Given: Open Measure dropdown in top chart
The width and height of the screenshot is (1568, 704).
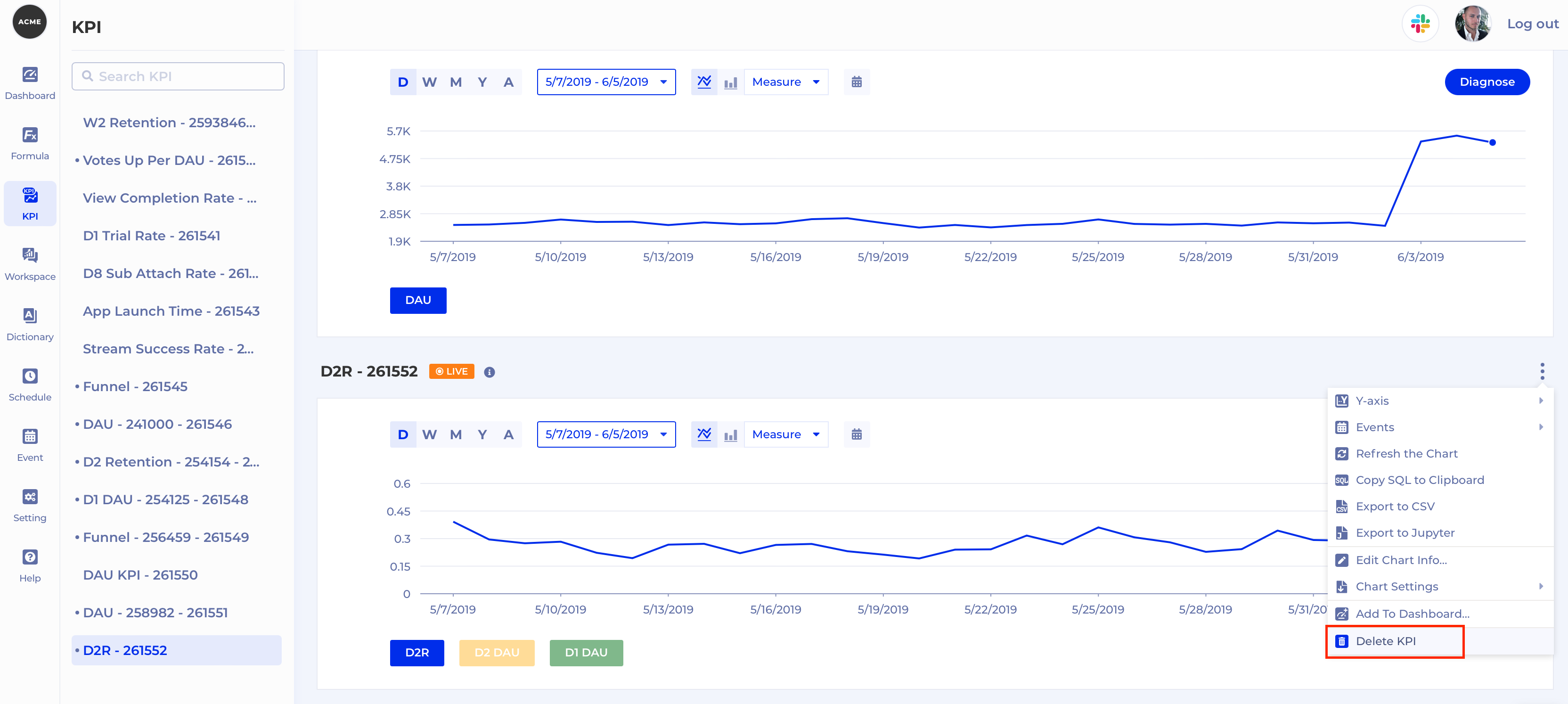Looking at the screenshot, I should coord(785,82).
